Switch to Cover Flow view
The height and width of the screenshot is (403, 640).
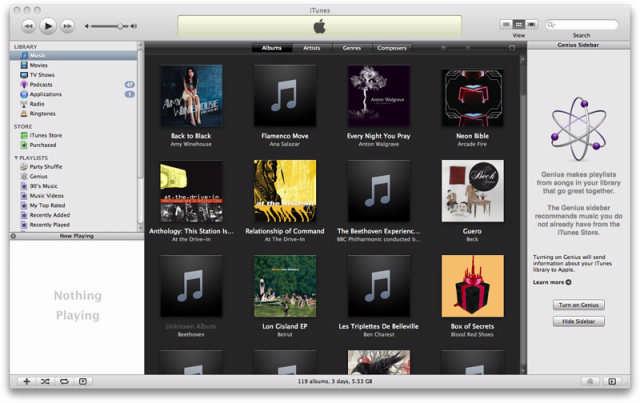(x=531, y=24)
